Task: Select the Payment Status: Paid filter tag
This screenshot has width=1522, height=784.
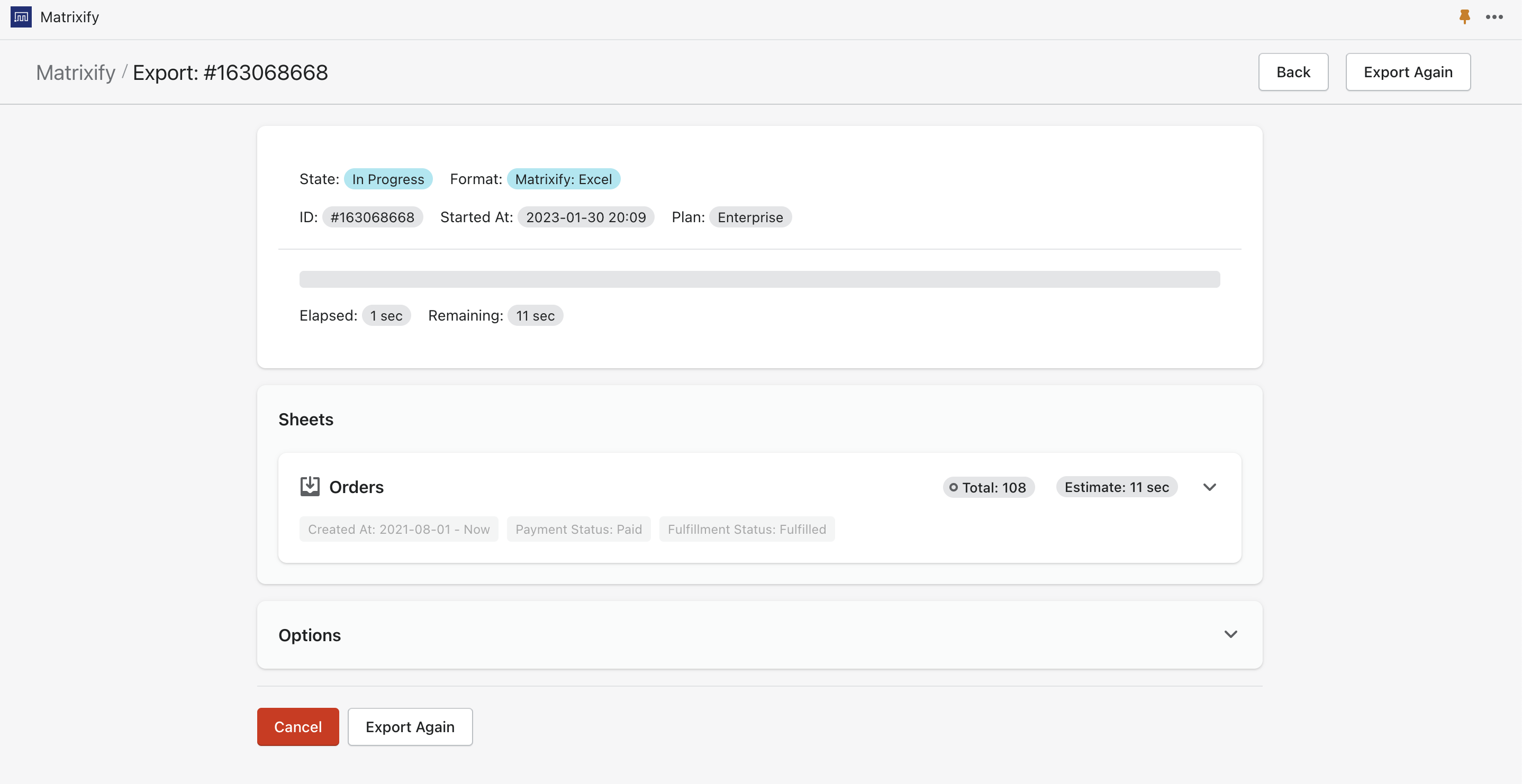Action: [x=578, y=529]
